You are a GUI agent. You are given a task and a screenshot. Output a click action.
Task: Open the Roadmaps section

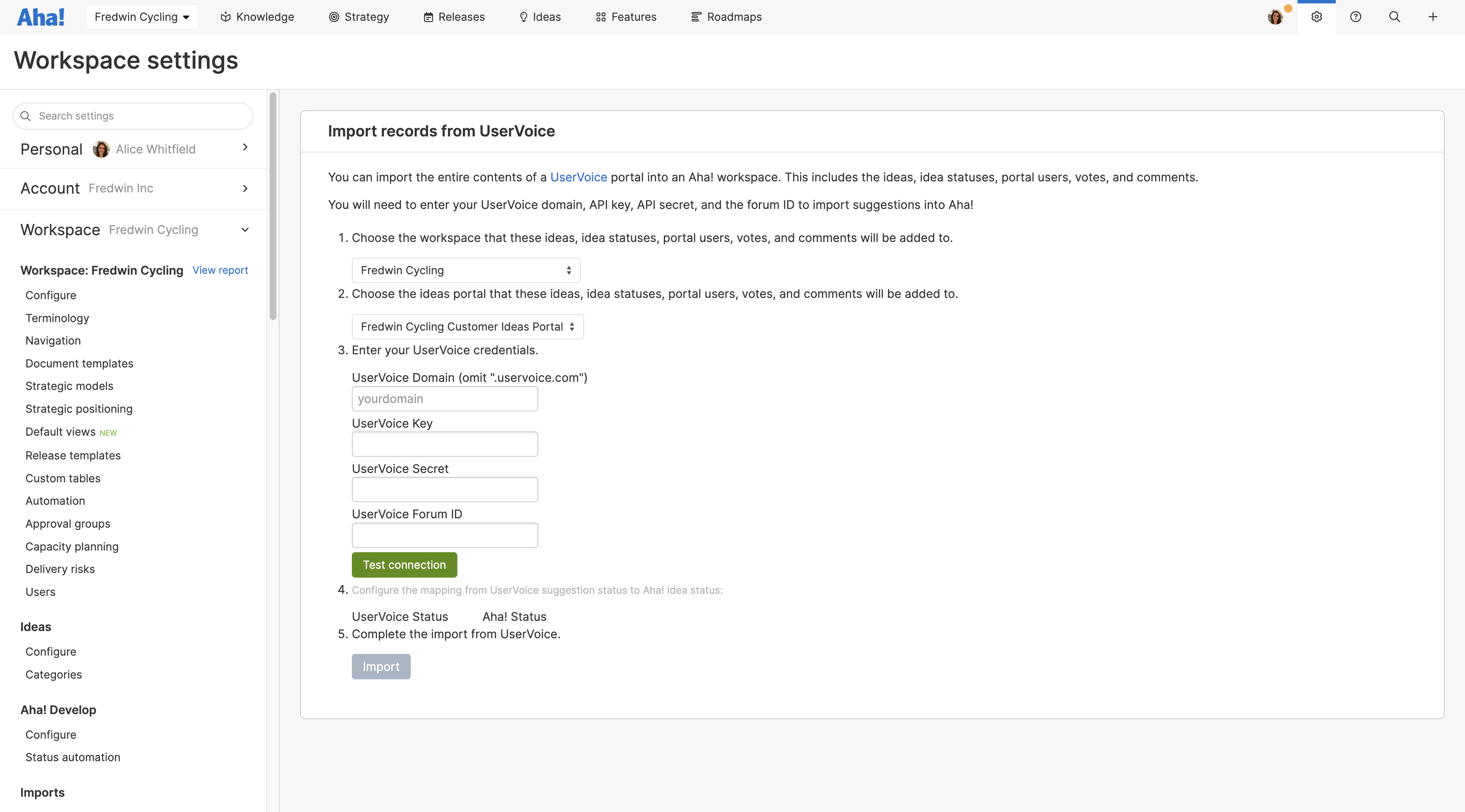click(x=726, y=17)
